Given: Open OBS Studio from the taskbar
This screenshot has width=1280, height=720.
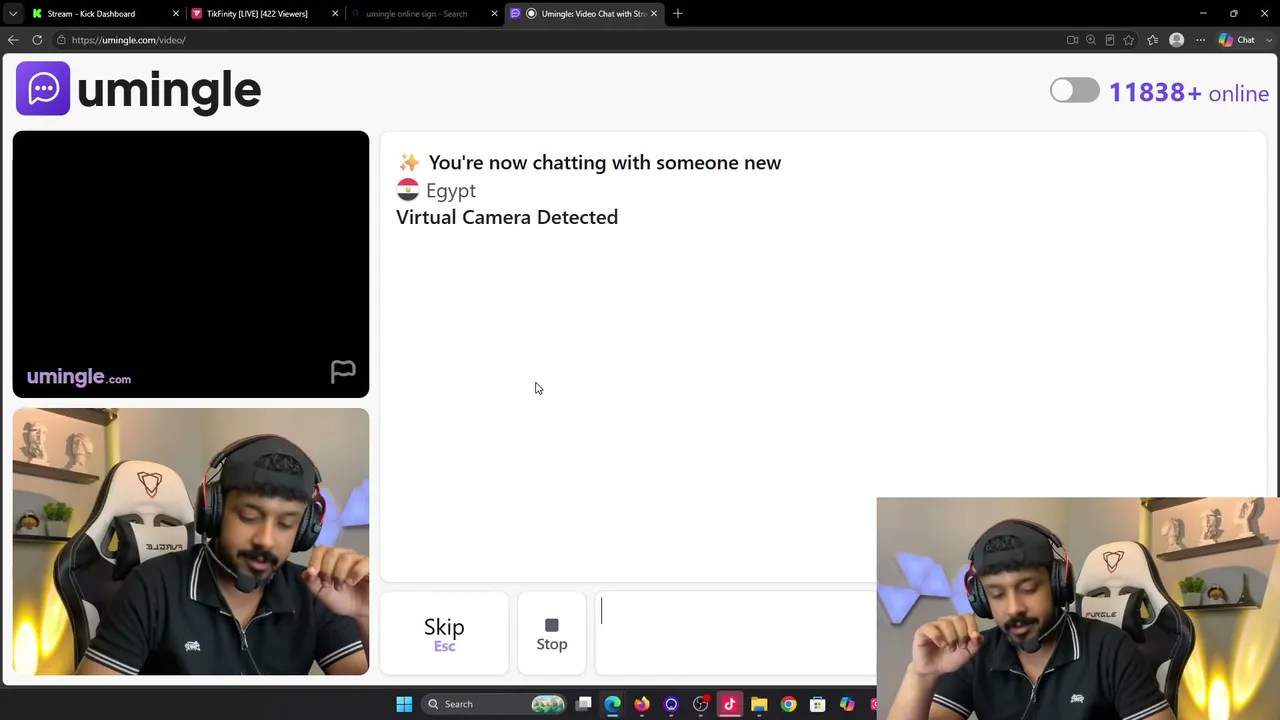Looking at the screenshot, I should pyautogui.click(x=700, y=704).
